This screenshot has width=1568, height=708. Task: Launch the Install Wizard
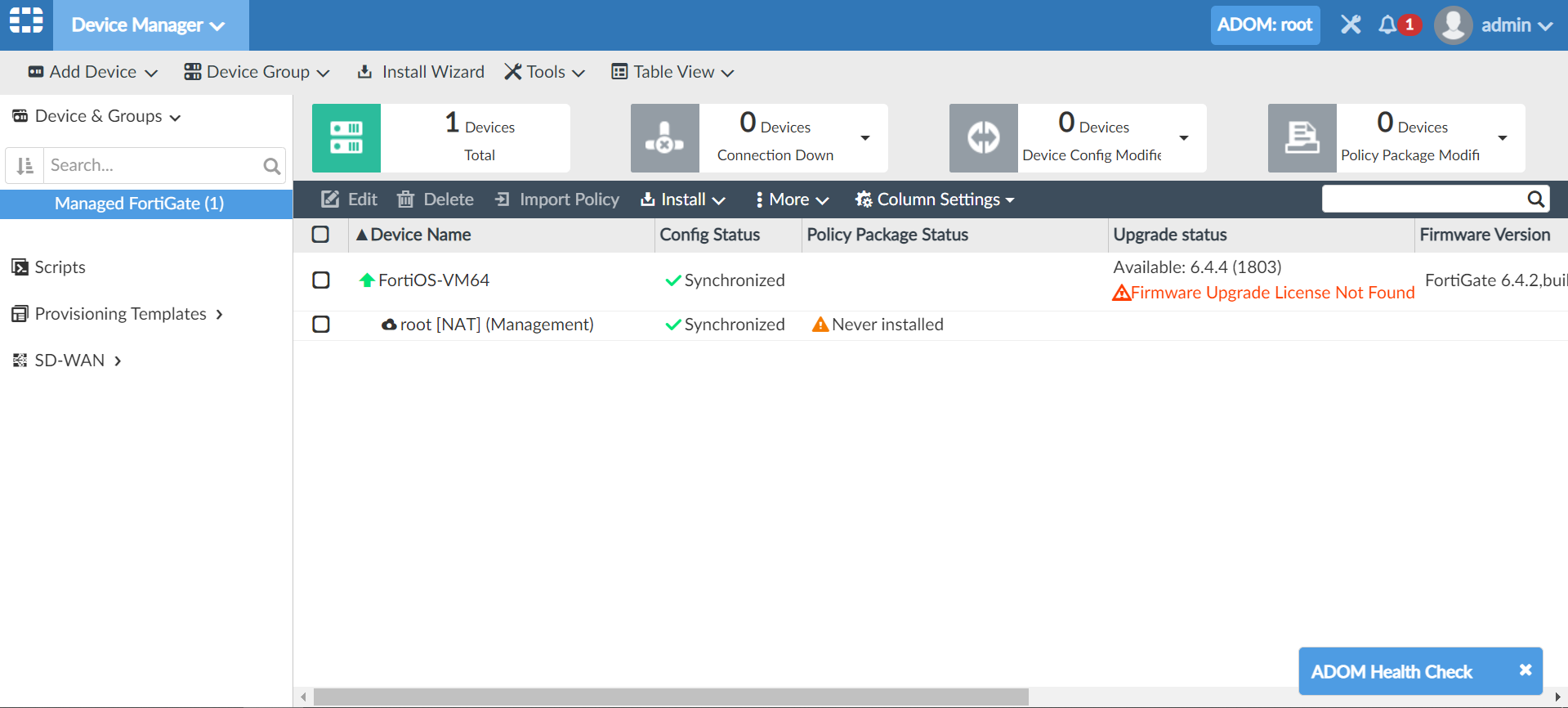[x=422, y=72]
